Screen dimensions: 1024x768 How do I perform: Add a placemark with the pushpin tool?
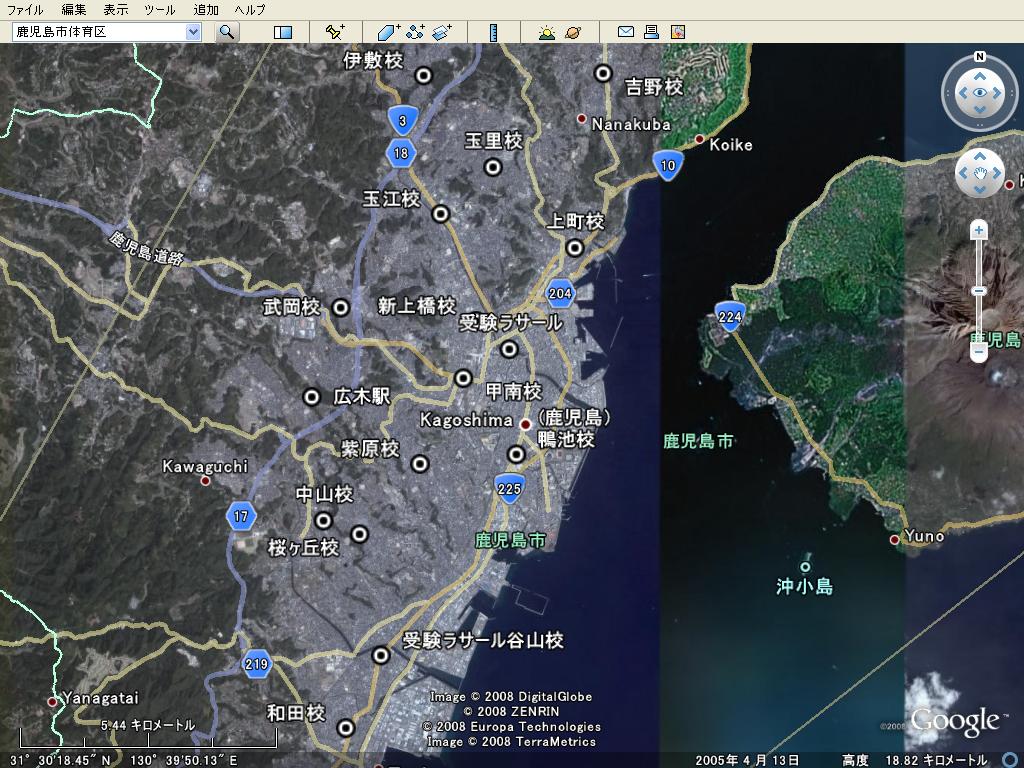(x=335, y=31)
